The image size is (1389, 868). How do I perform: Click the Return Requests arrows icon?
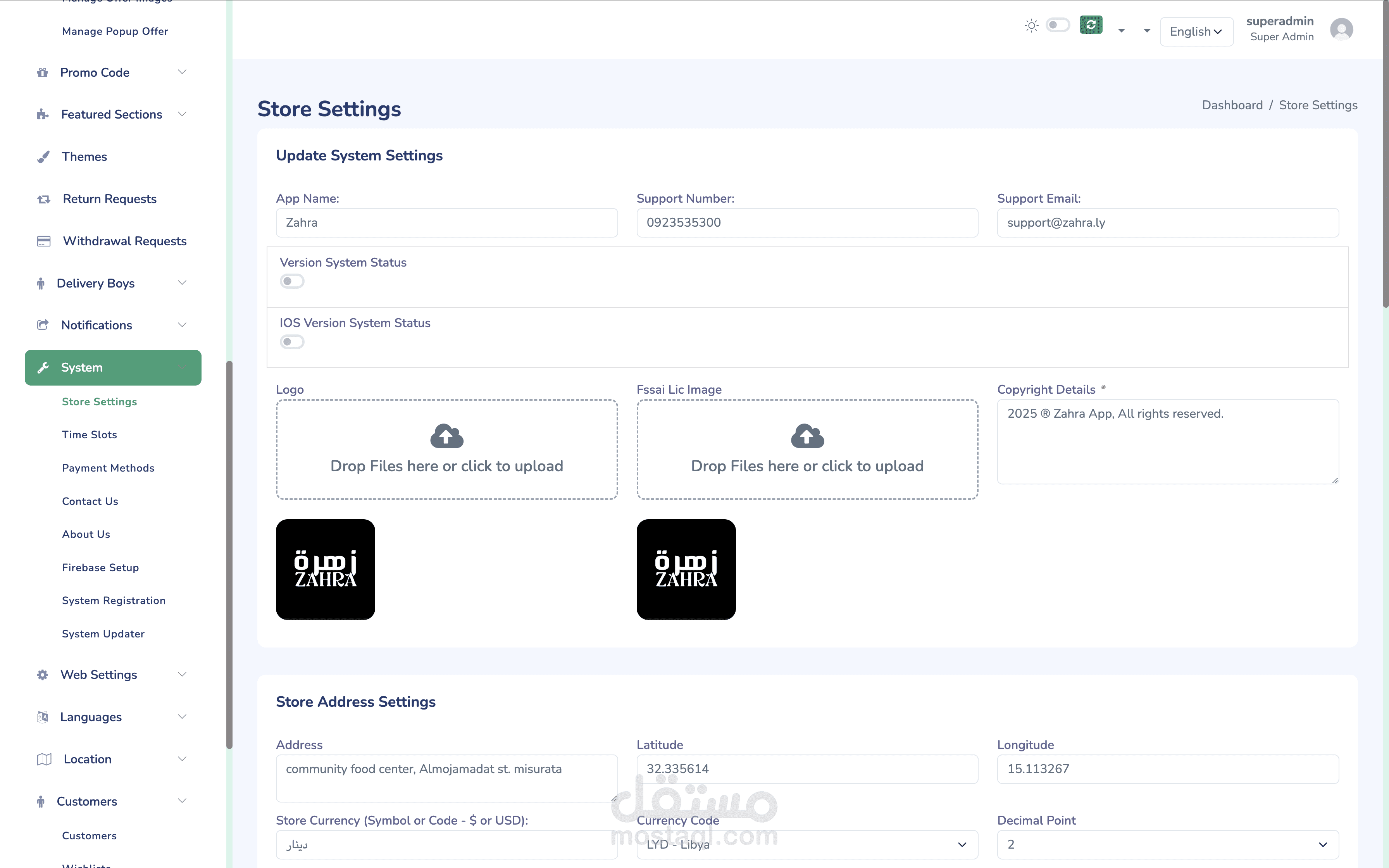point(44,199)
